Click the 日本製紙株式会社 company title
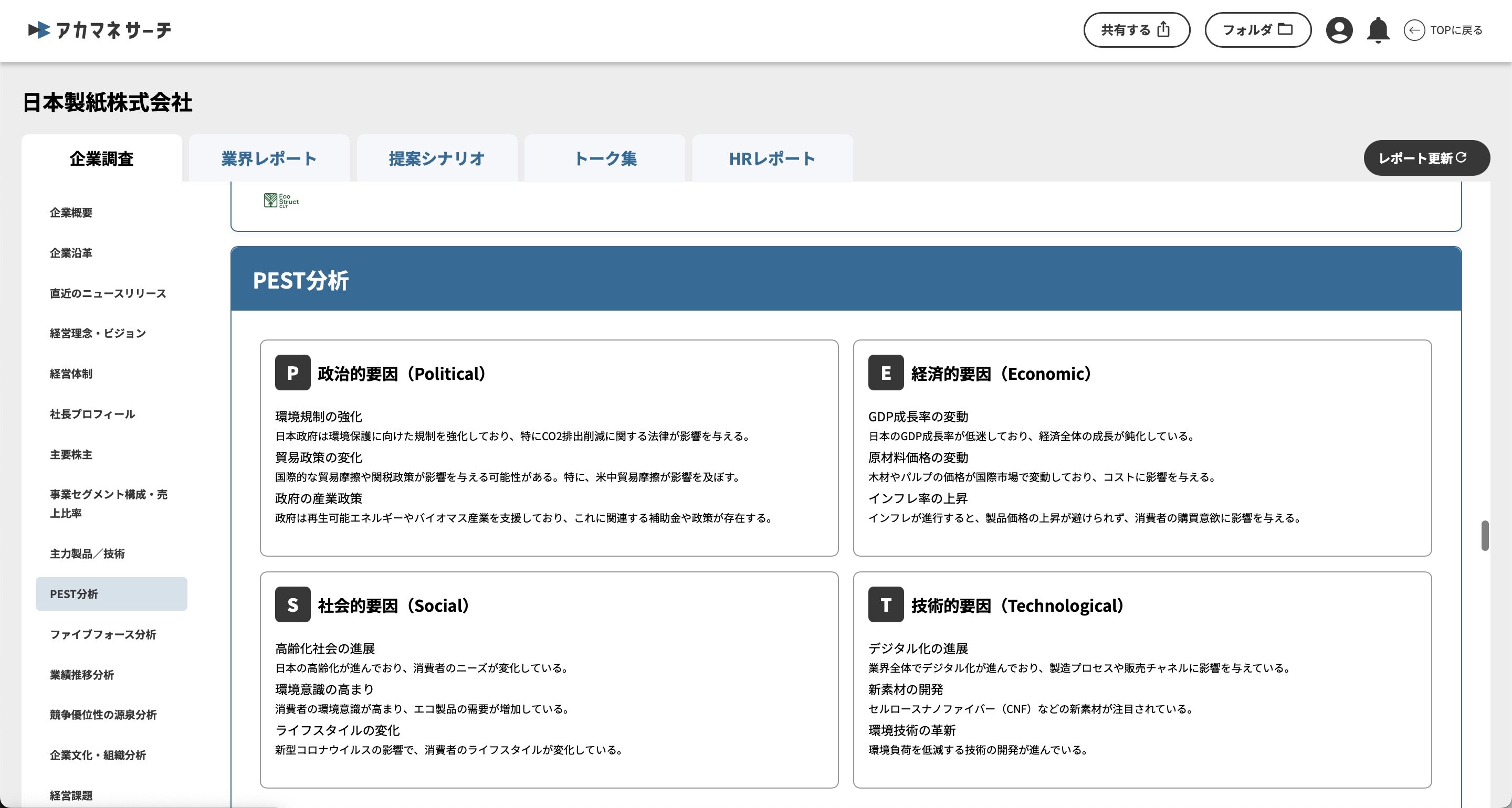 [108, 103]
